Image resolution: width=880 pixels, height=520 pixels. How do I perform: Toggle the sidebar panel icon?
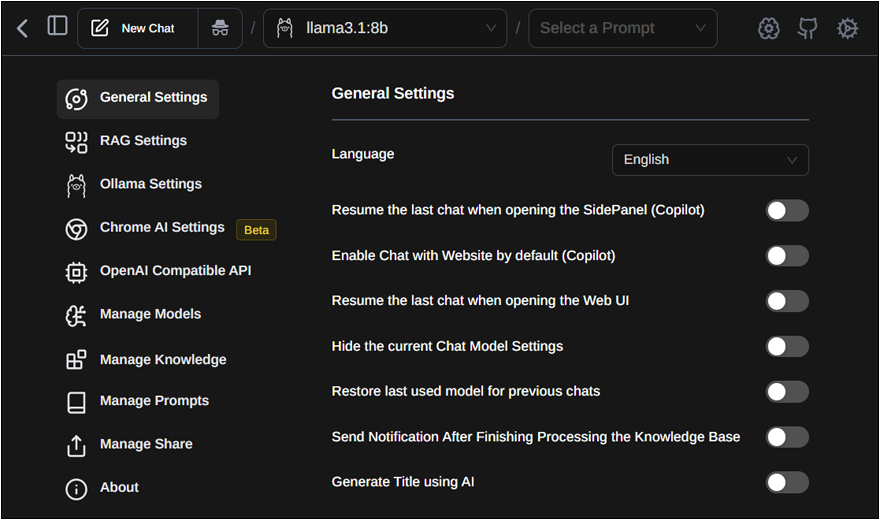pyautogui.click(x=57, y=26)
